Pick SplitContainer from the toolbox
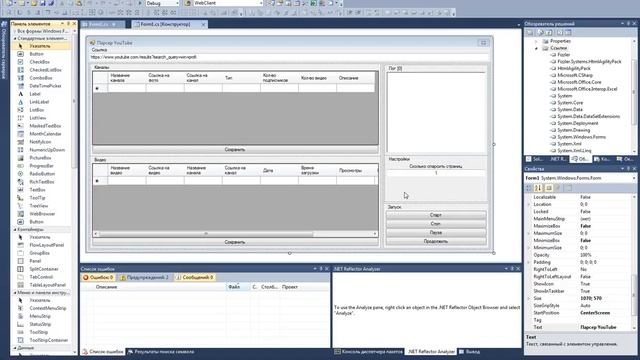640x360 pixels. coord(44,269)
